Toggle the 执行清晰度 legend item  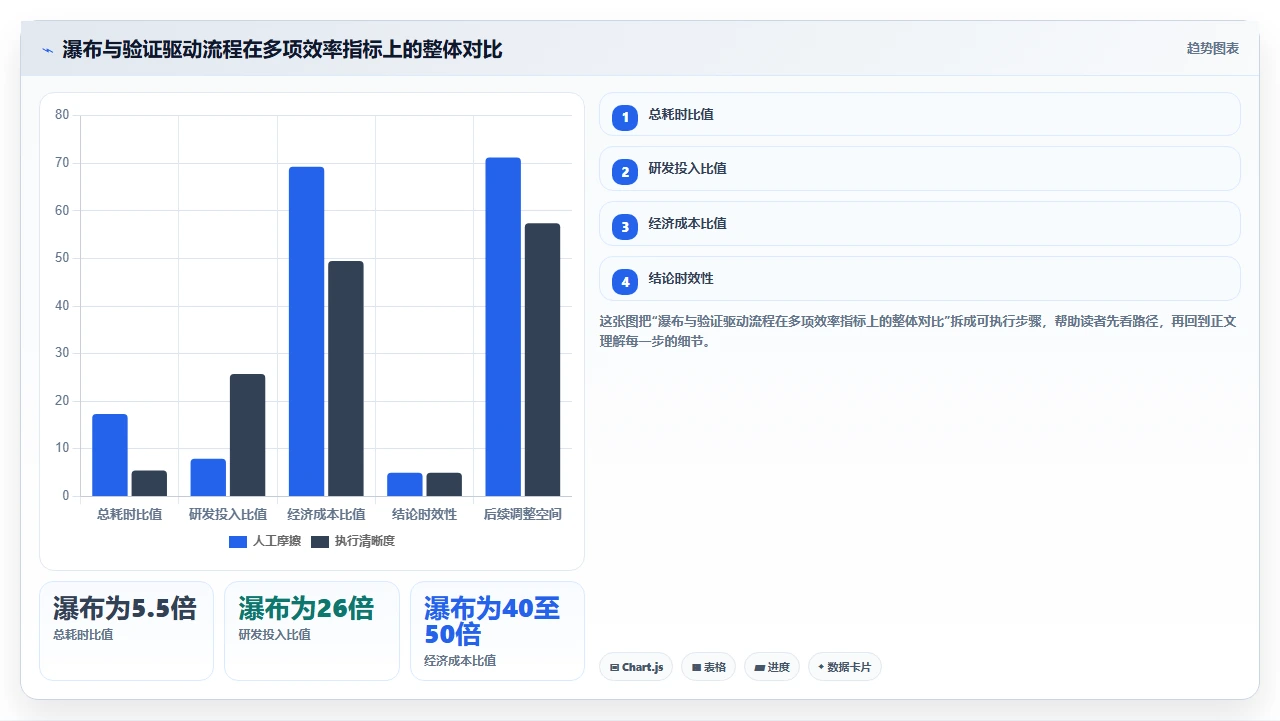[x=353, y=541]
